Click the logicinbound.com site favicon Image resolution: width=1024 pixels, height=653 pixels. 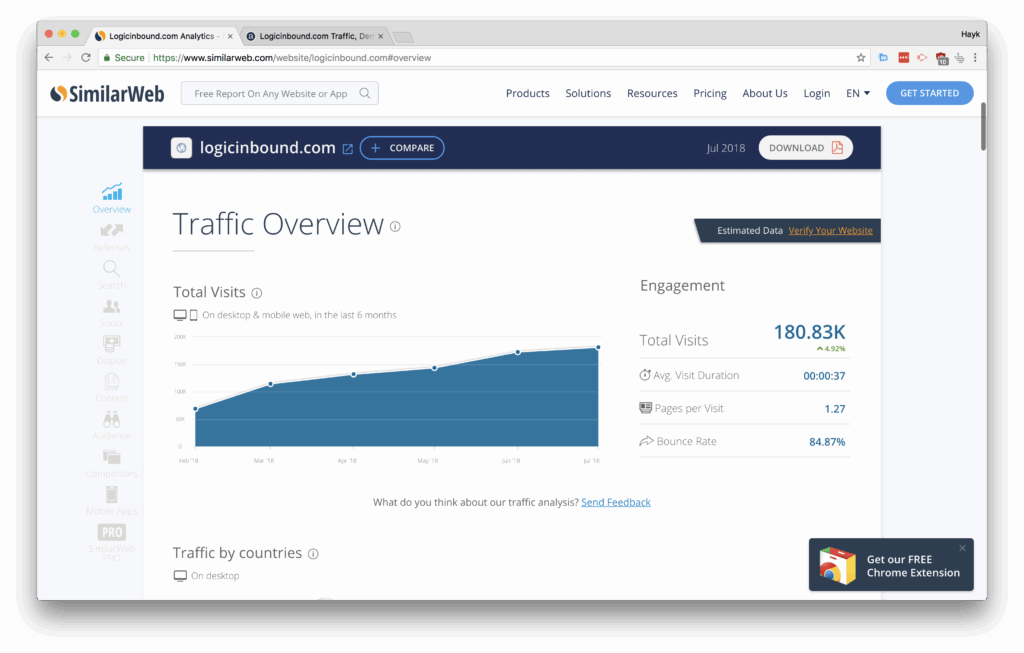tap(182, 148)
